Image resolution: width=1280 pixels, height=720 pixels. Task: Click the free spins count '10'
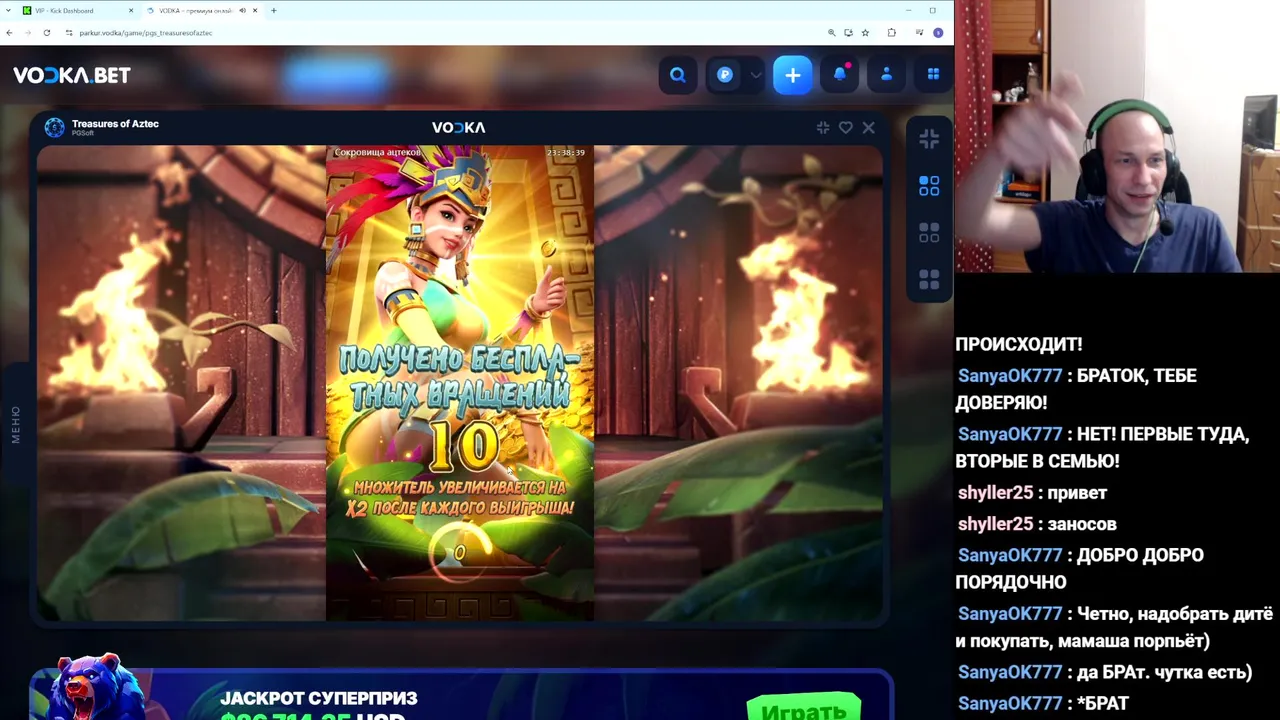point(464,447)
